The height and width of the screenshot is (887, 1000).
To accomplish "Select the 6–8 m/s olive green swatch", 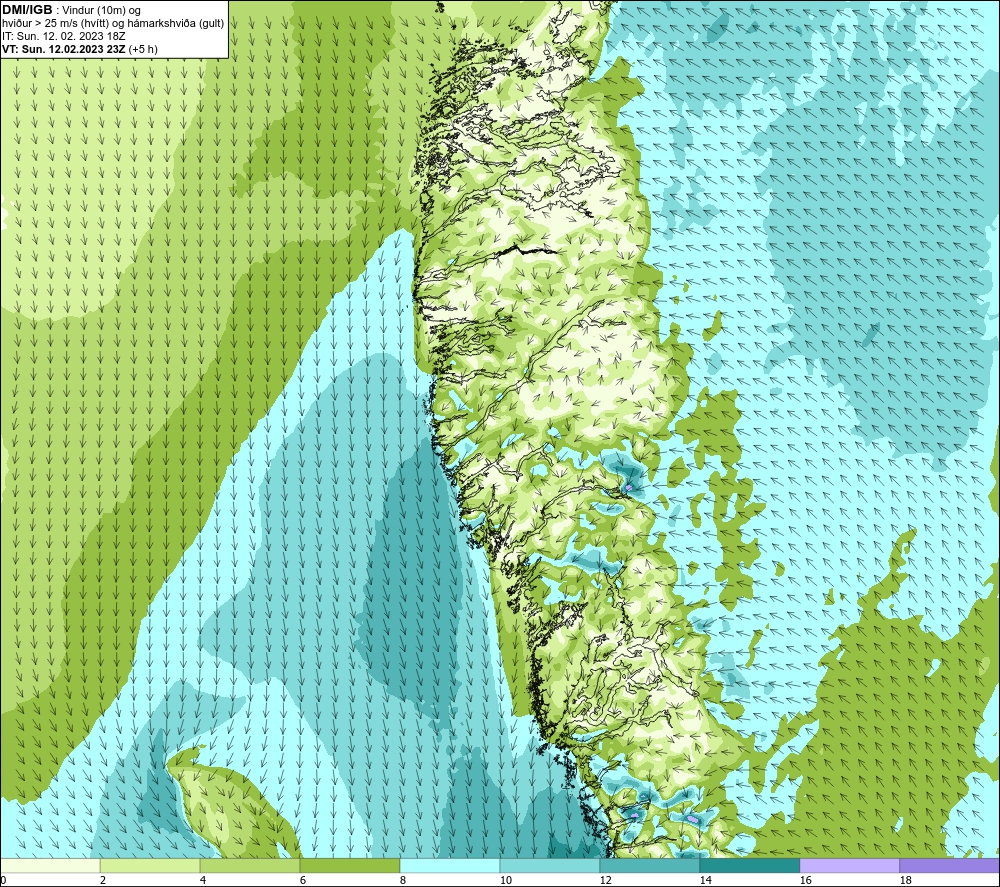I will 349,865.
